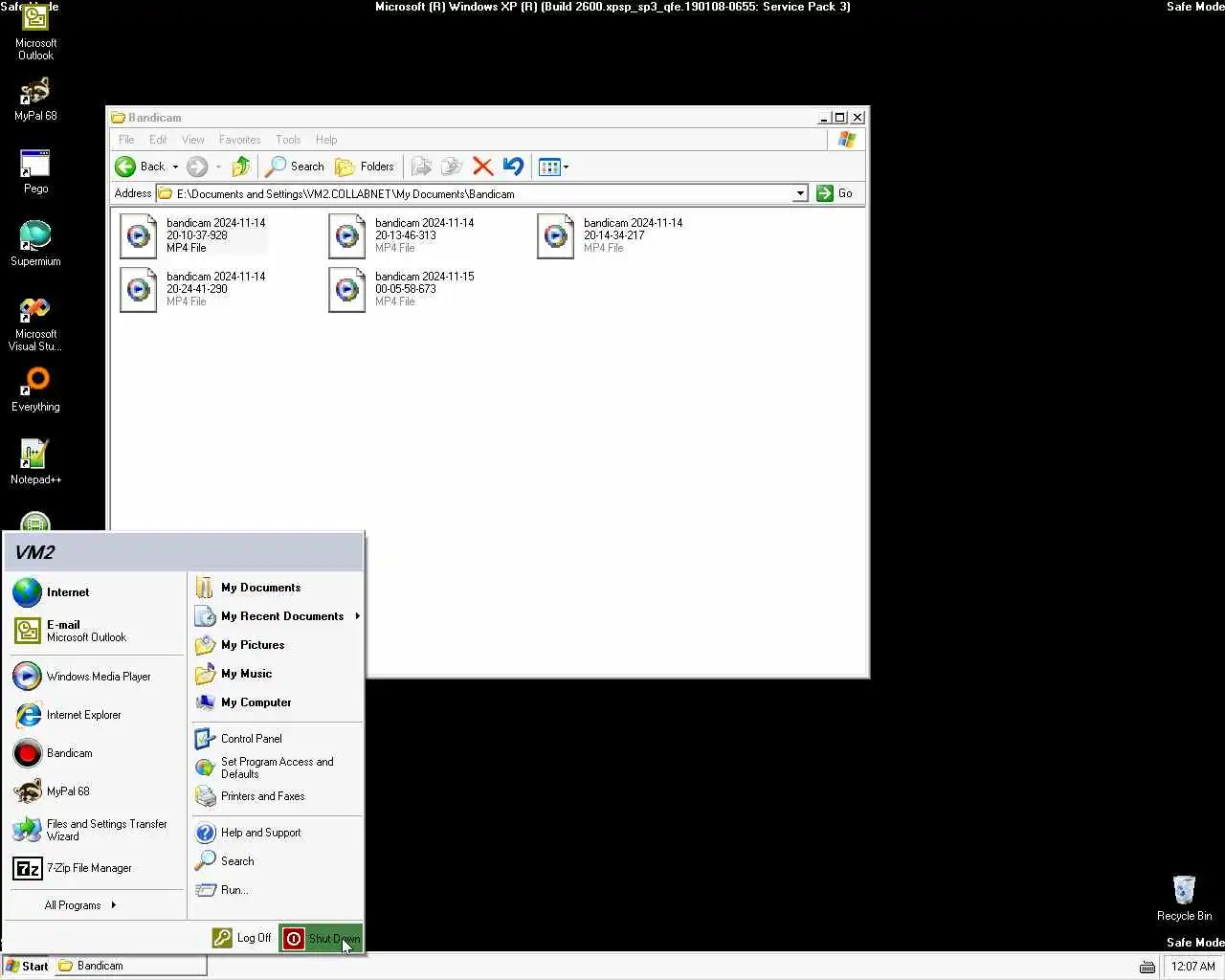Screen dimensions: 1225x980
Task: Click the Search toolbar button
Action: coord(295,167)
